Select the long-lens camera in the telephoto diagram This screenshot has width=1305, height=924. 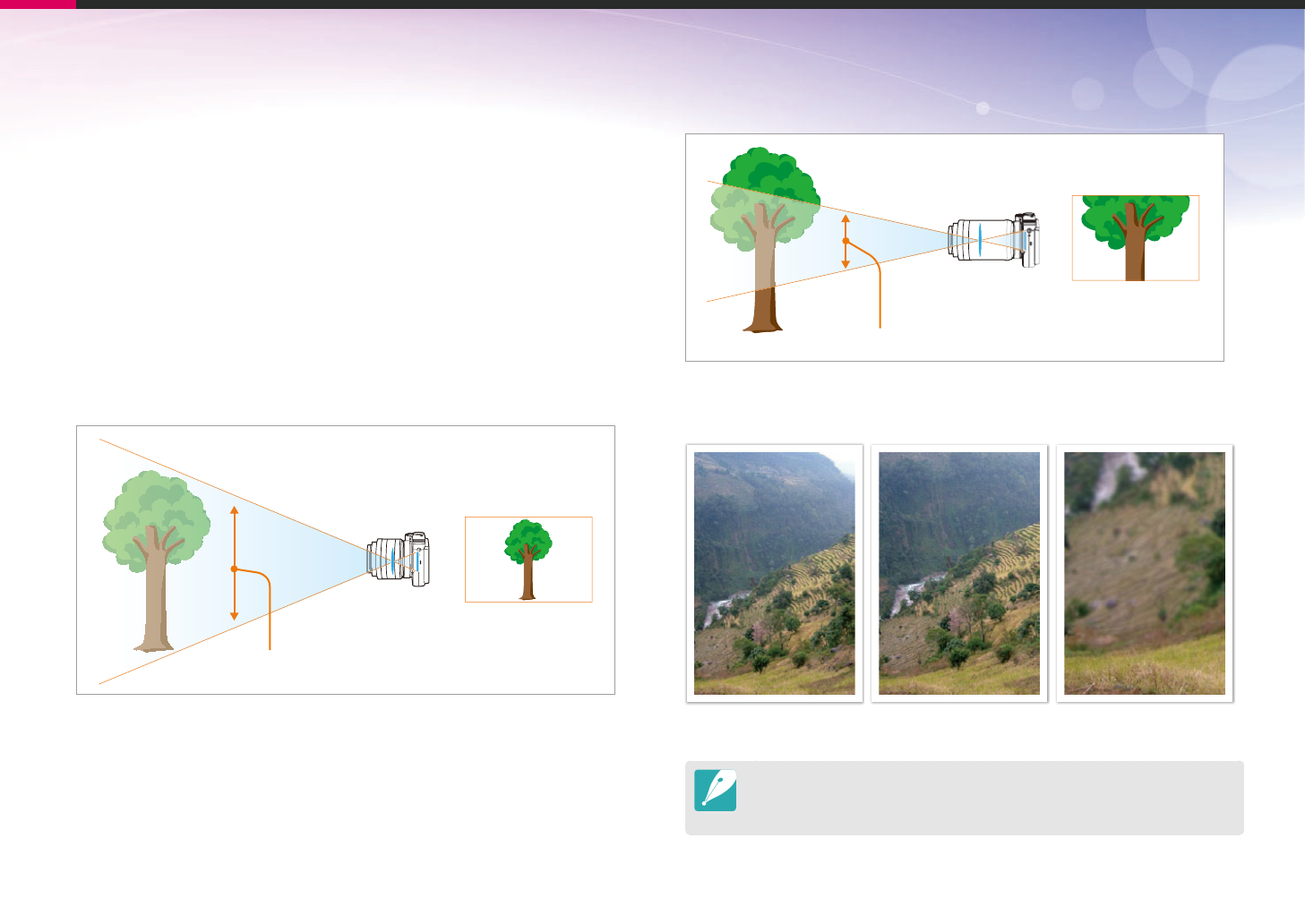coord(994,240)
